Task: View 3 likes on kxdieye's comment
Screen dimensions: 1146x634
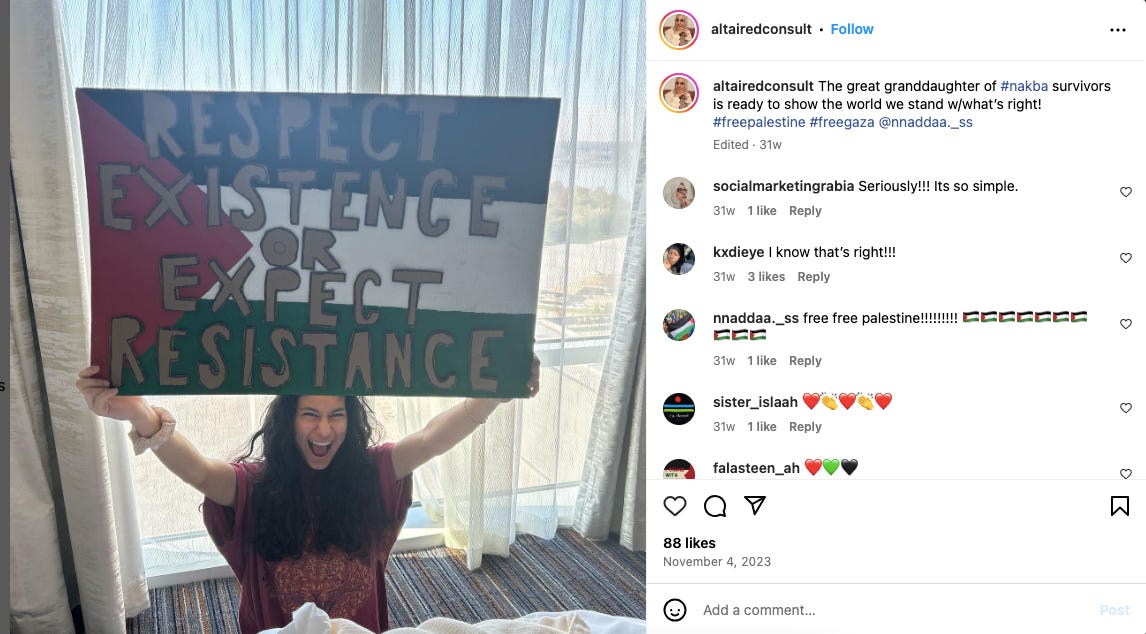Action: (766, 276)
